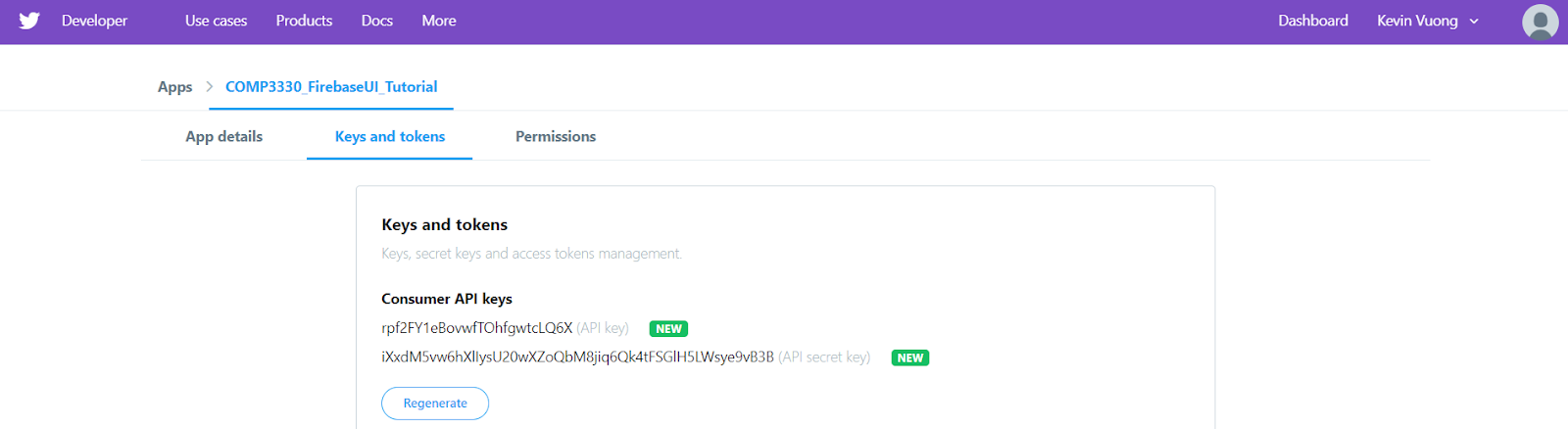Click the Developer home link
This screenshot has height=429, width=1568.
pos(94,21)
